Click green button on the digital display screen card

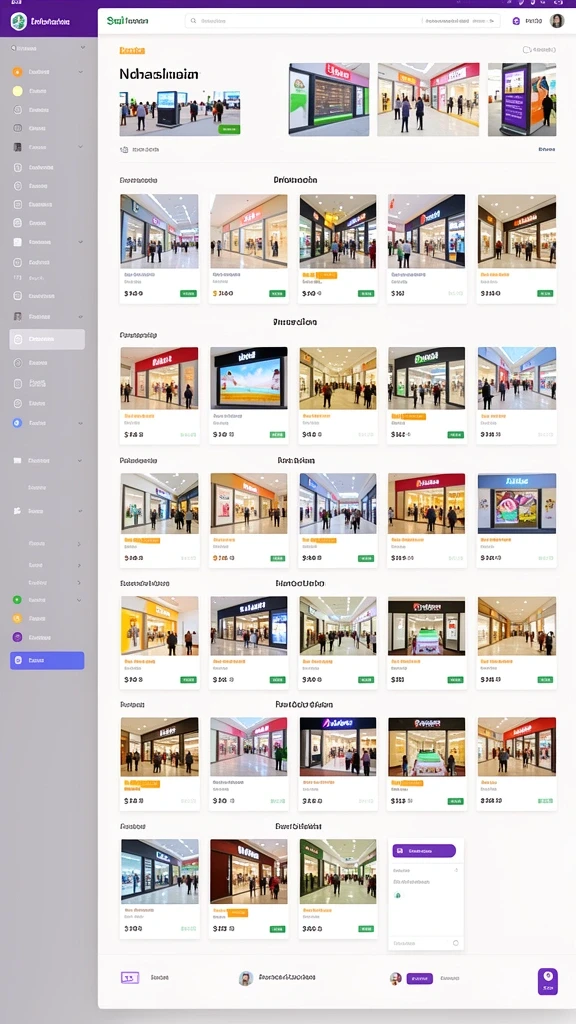click(x=278, y=434)
